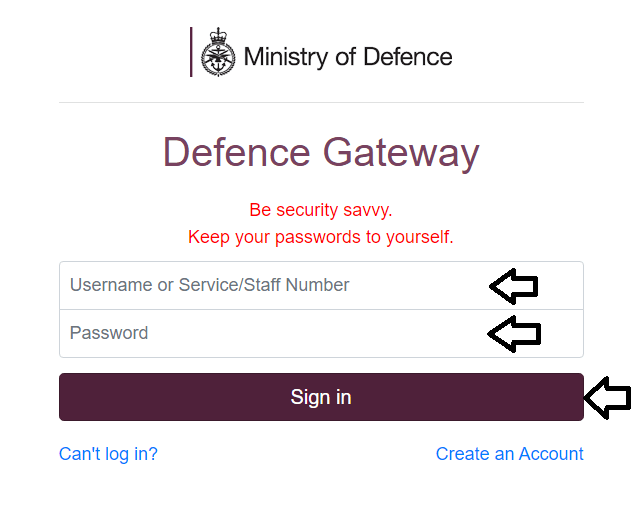Open the Can't log in? link
This screenshot has width=639, height=513.
(108, 454)
